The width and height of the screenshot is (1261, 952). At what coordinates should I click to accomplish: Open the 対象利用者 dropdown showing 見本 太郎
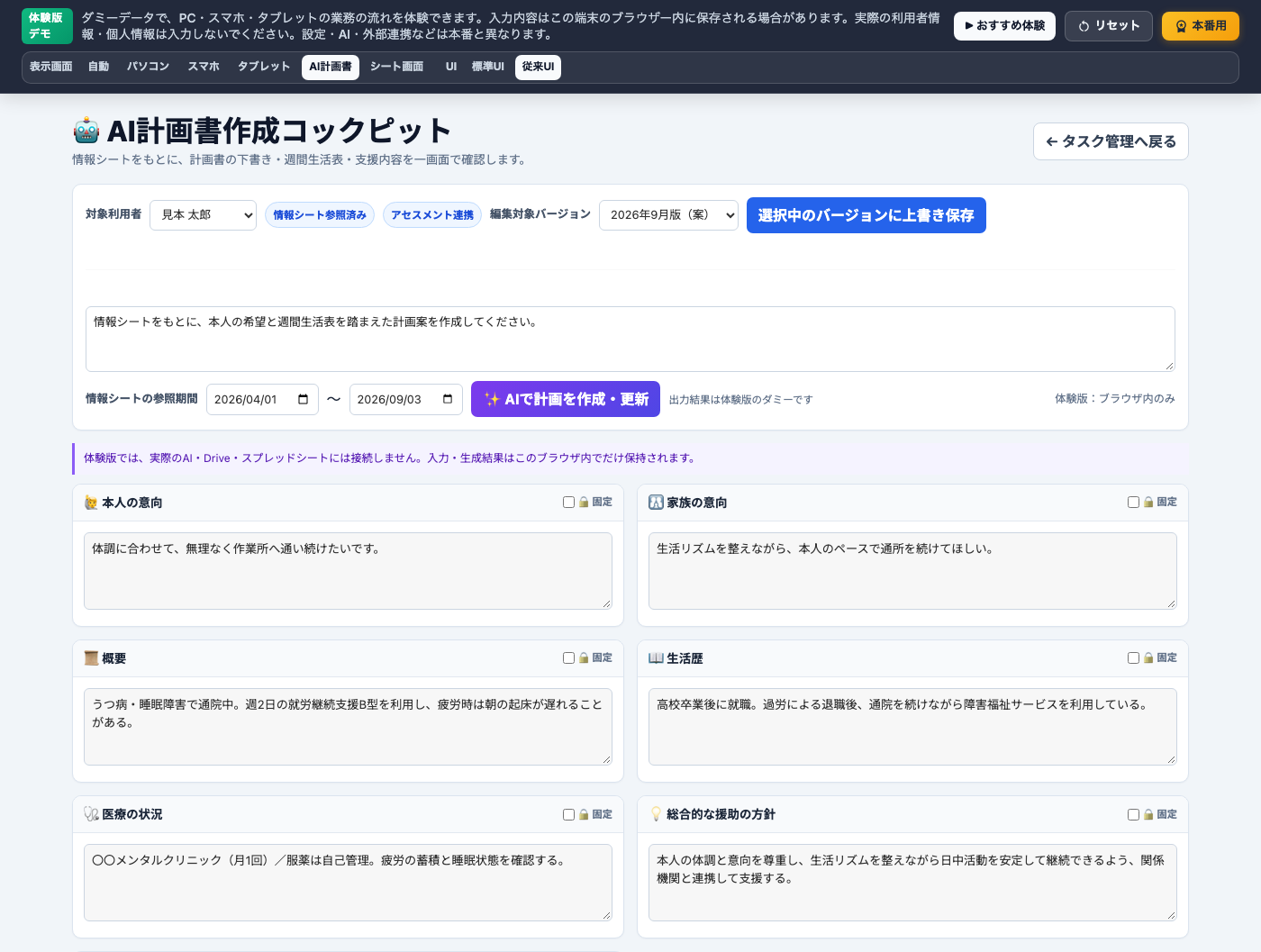pyautogui.click(x=203, y=215)
